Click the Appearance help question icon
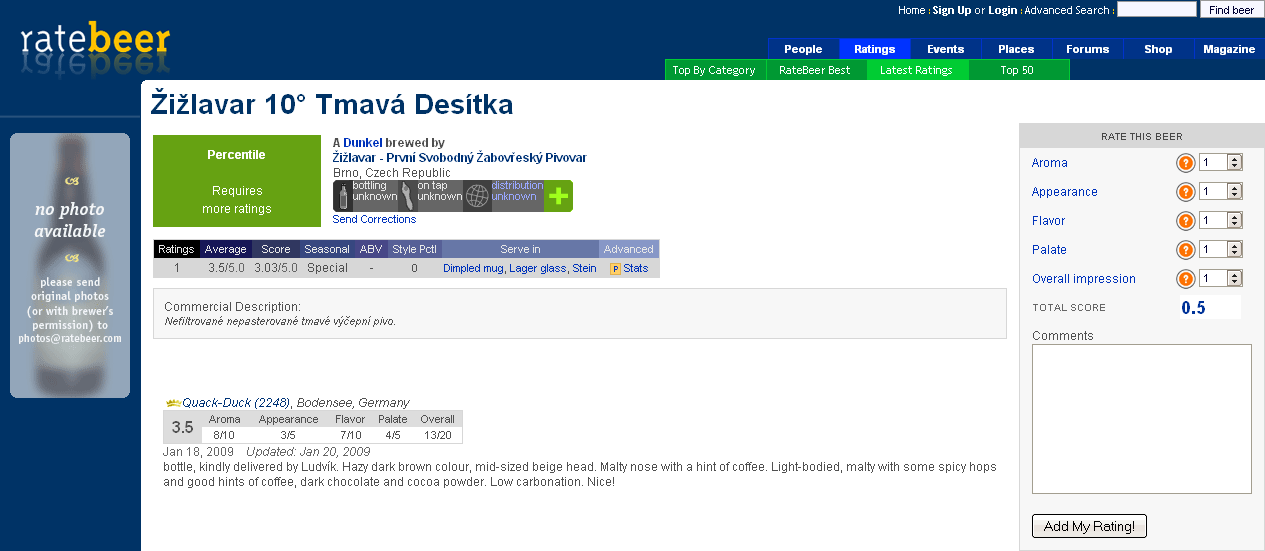 point(1186,192)
